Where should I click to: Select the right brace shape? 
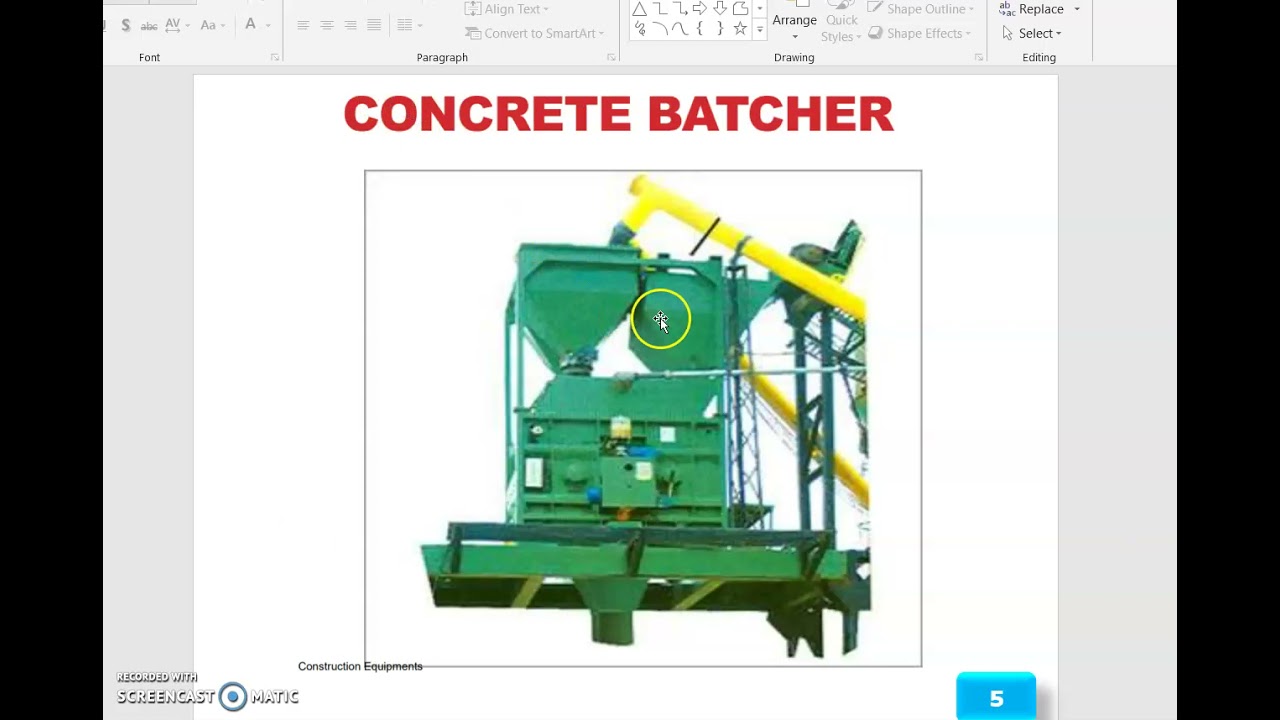[x=720, y=29]
